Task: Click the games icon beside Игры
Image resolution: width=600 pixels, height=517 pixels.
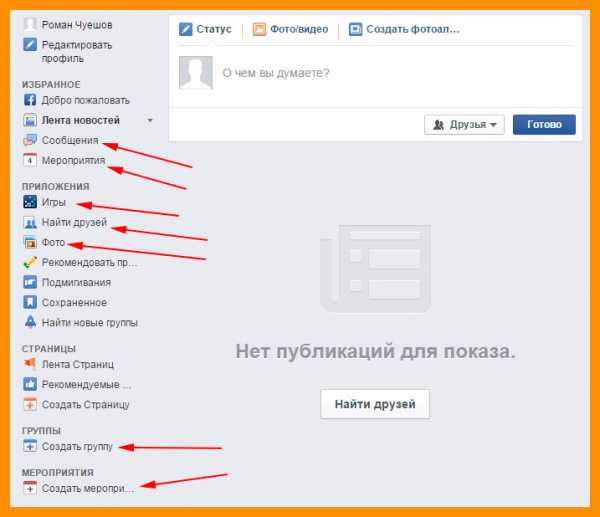Action: click(30, 202)
